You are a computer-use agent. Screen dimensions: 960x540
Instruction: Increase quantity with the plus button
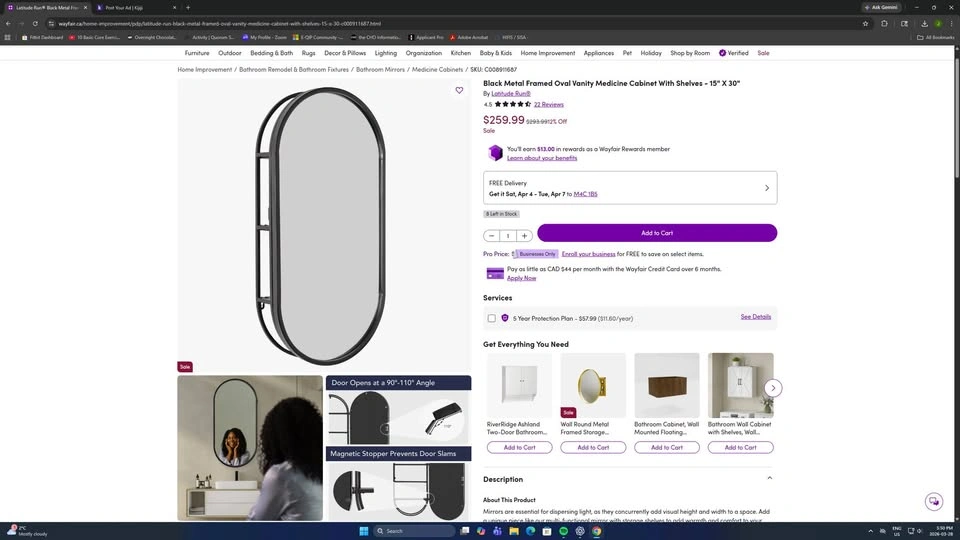(524, 236)
